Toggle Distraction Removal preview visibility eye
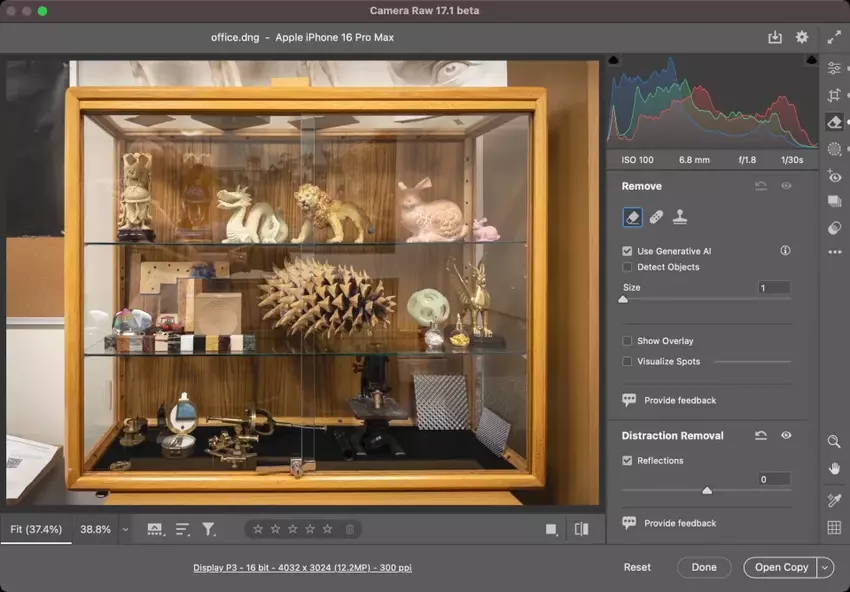Screen dimensions: 850x592 click(786, 436)
